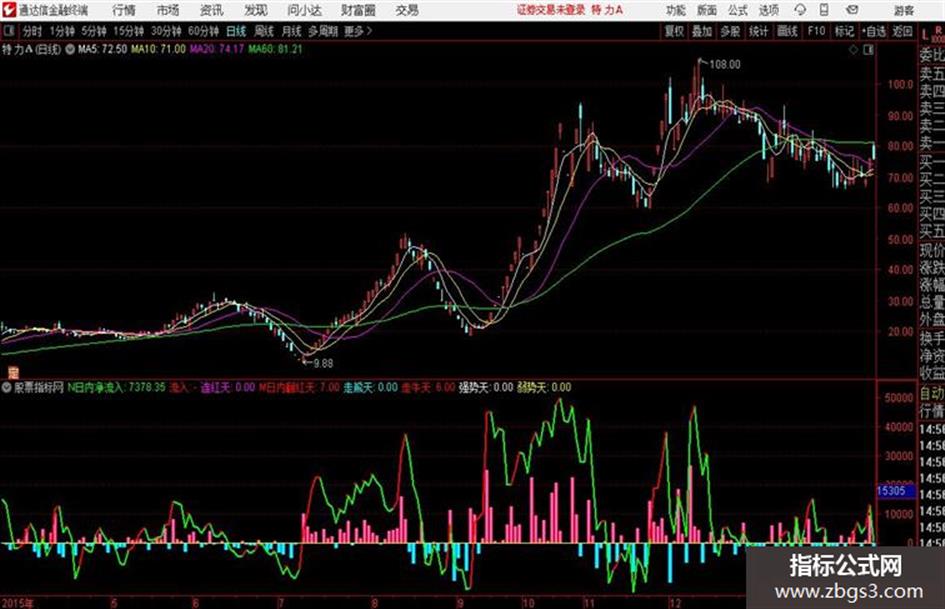Open the 交易 menu
Viewport: 945px width, 609px height.
tap(407, 10)
